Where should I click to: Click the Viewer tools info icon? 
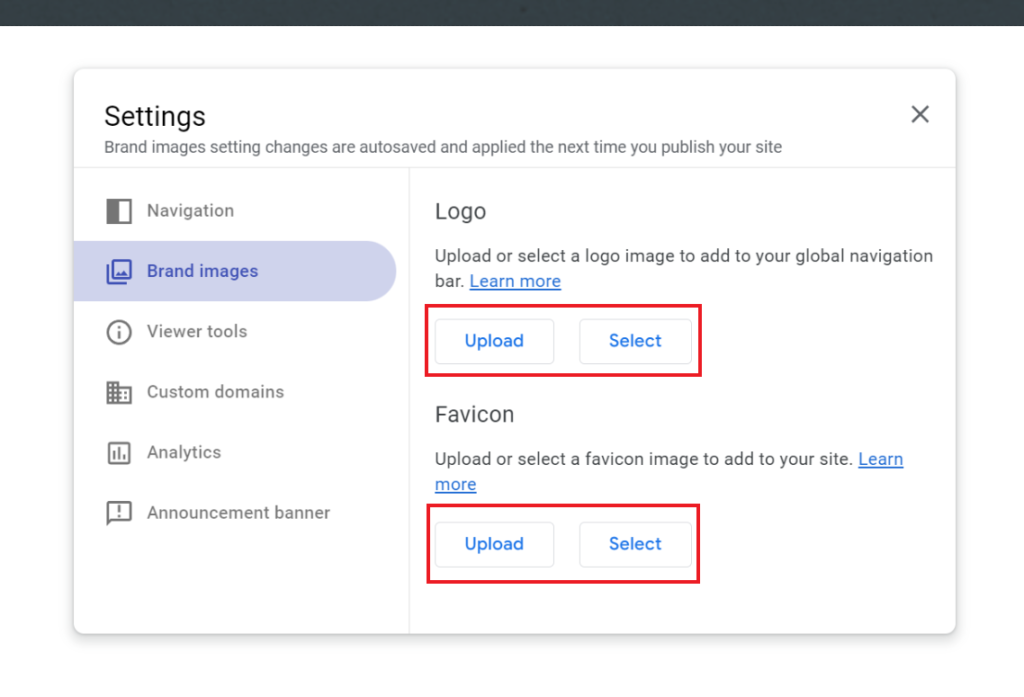point(117,331)
